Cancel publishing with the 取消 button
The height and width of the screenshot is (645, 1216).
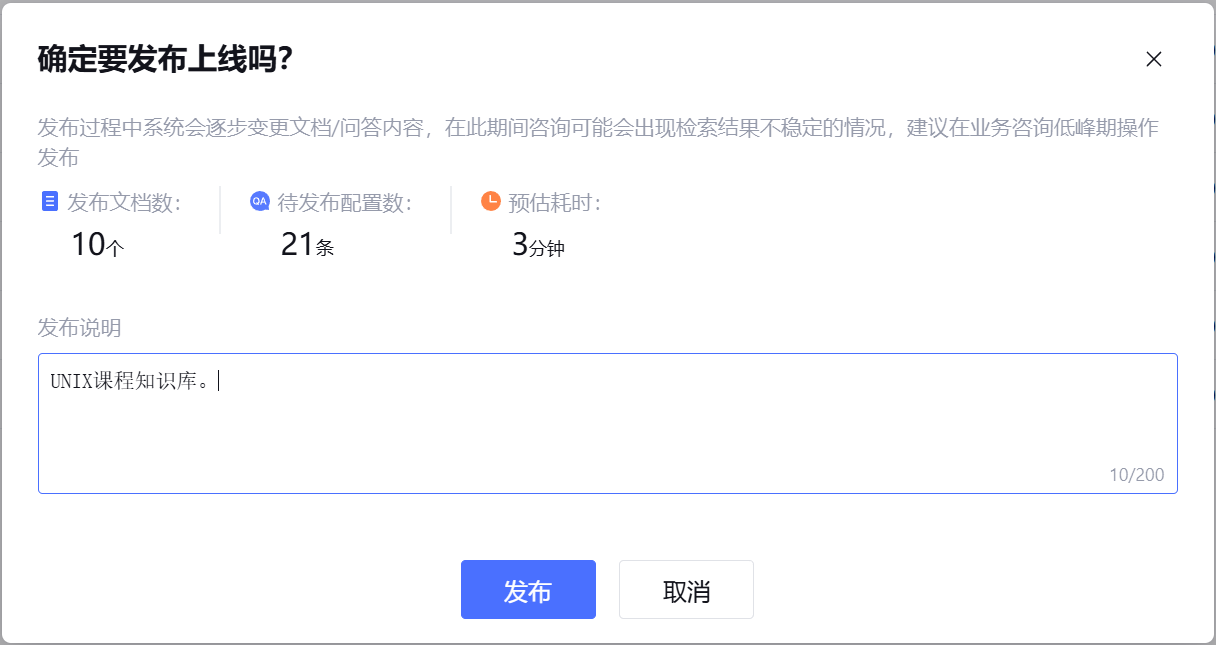pyautogui.click(x=686, y=590)
